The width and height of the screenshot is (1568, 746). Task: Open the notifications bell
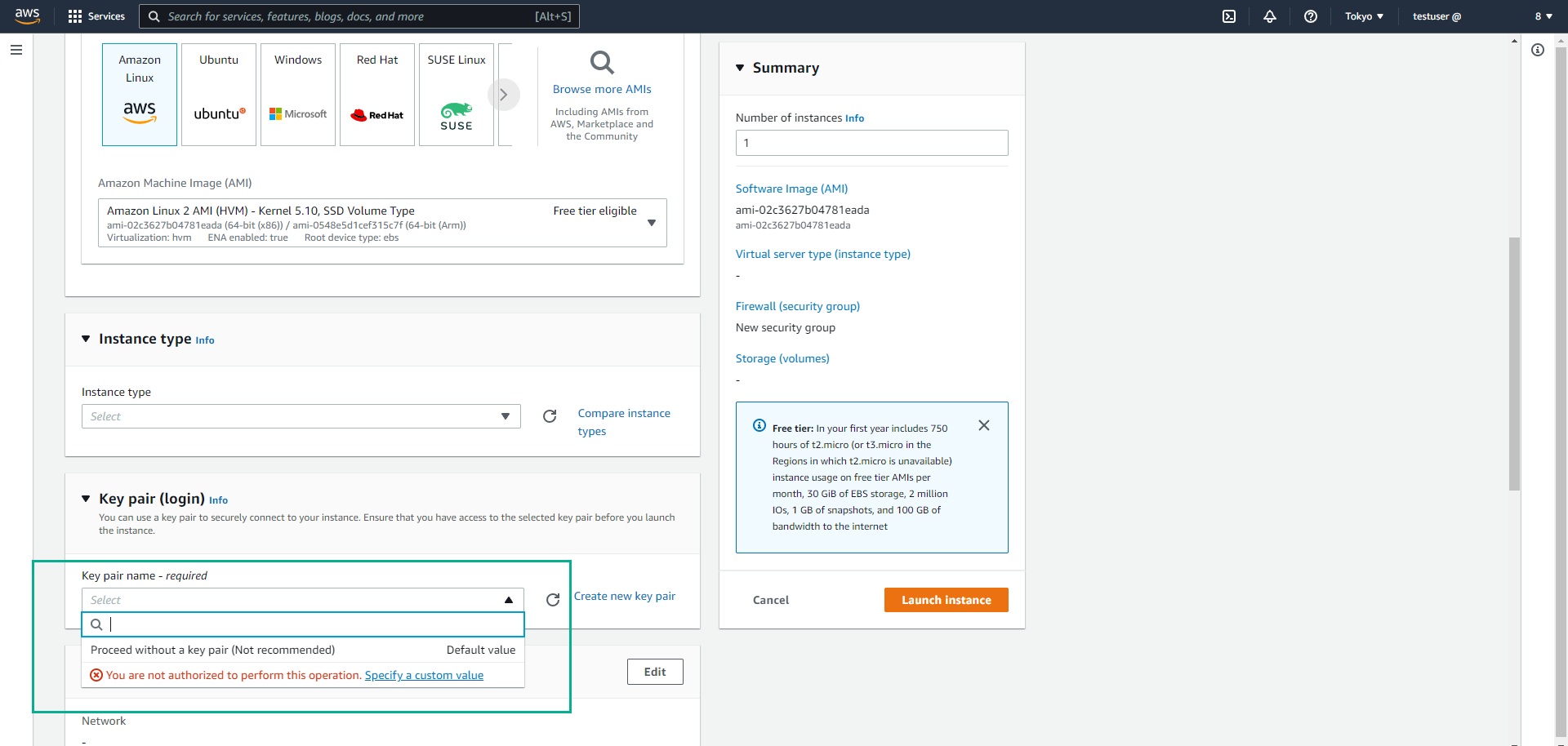click(x=1270, y=16)
